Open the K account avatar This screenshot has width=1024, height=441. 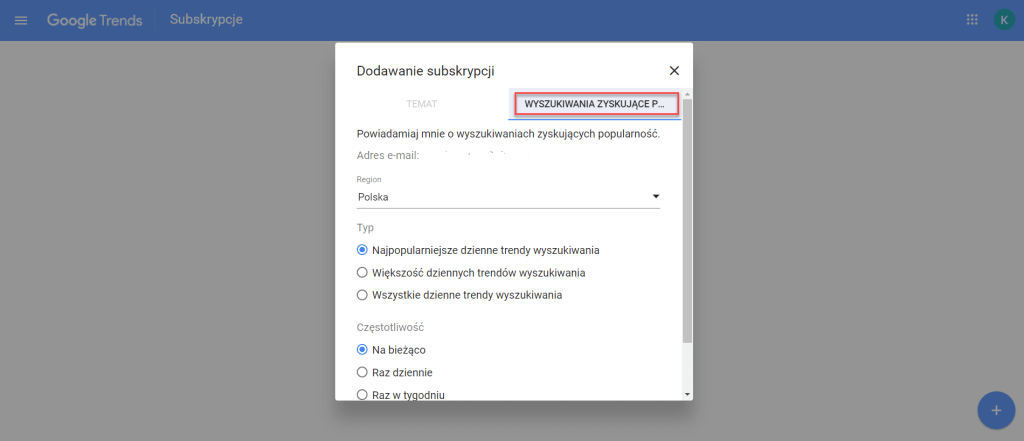coord(1004,20)
